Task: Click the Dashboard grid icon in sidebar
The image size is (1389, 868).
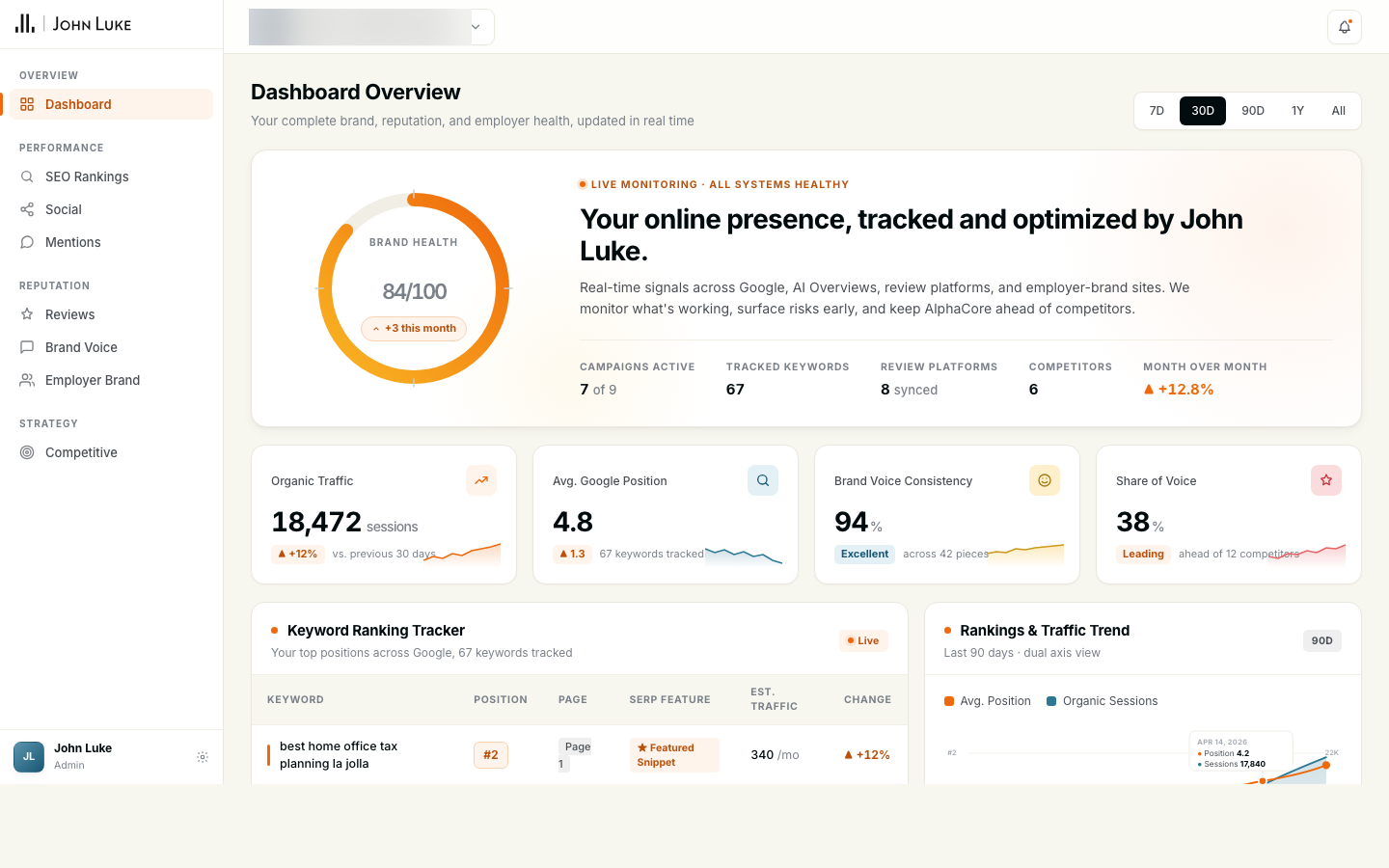Action: (x=27, y=104)
